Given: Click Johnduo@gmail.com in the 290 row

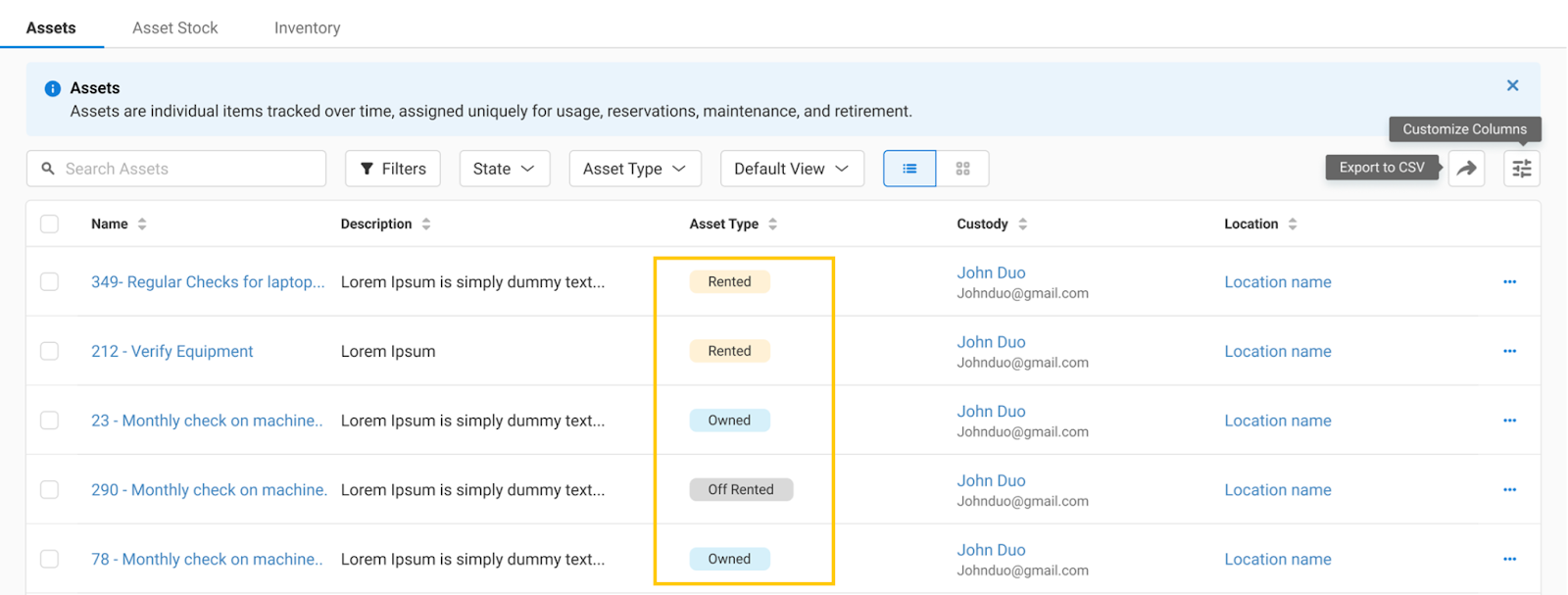Looking at the screenshot, I should pos(1023,501).
